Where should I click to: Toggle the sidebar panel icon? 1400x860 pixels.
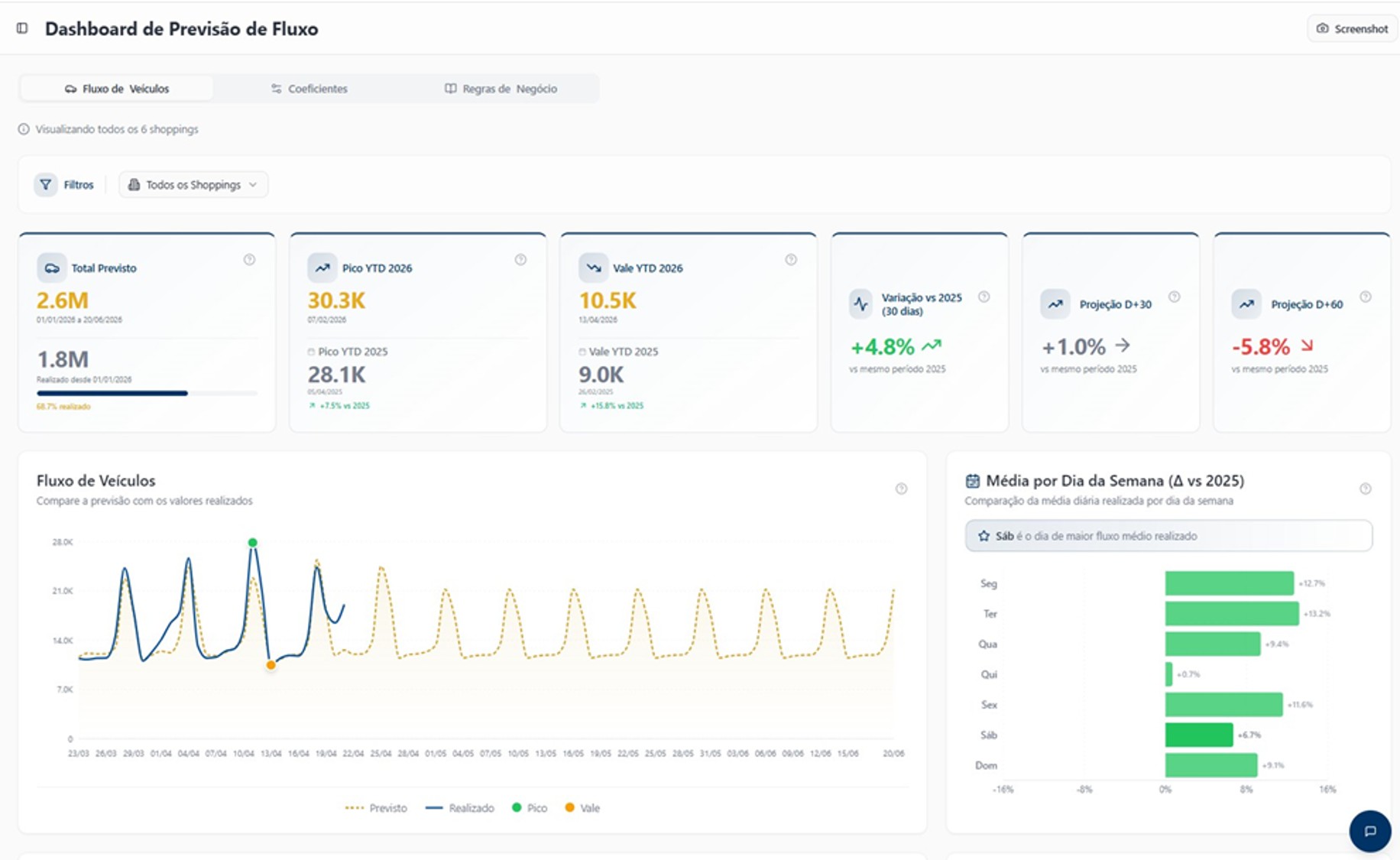pyautogui.click(x=22, y=28)
